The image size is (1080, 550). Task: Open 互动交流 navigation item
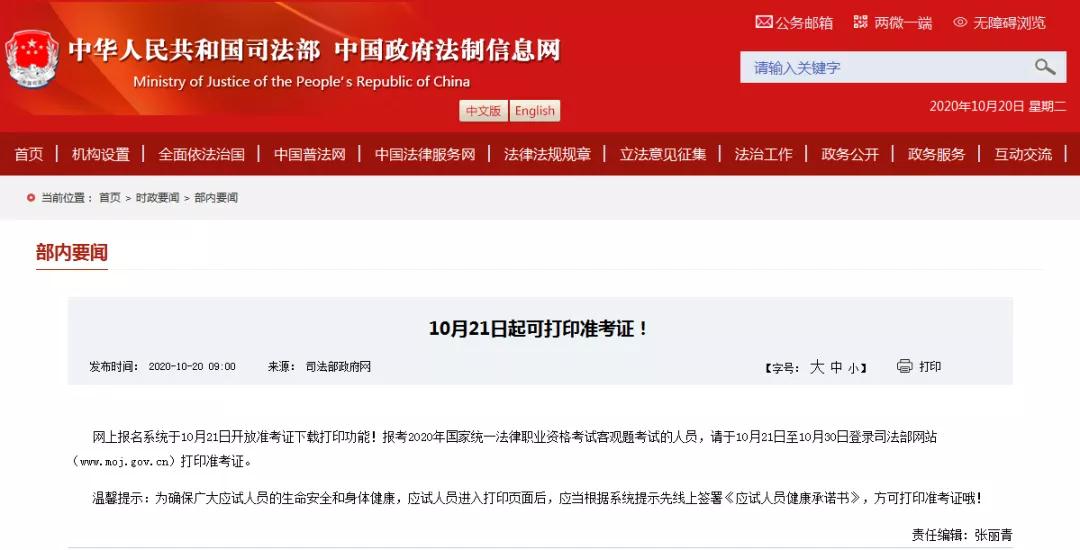pos(1023,154)
